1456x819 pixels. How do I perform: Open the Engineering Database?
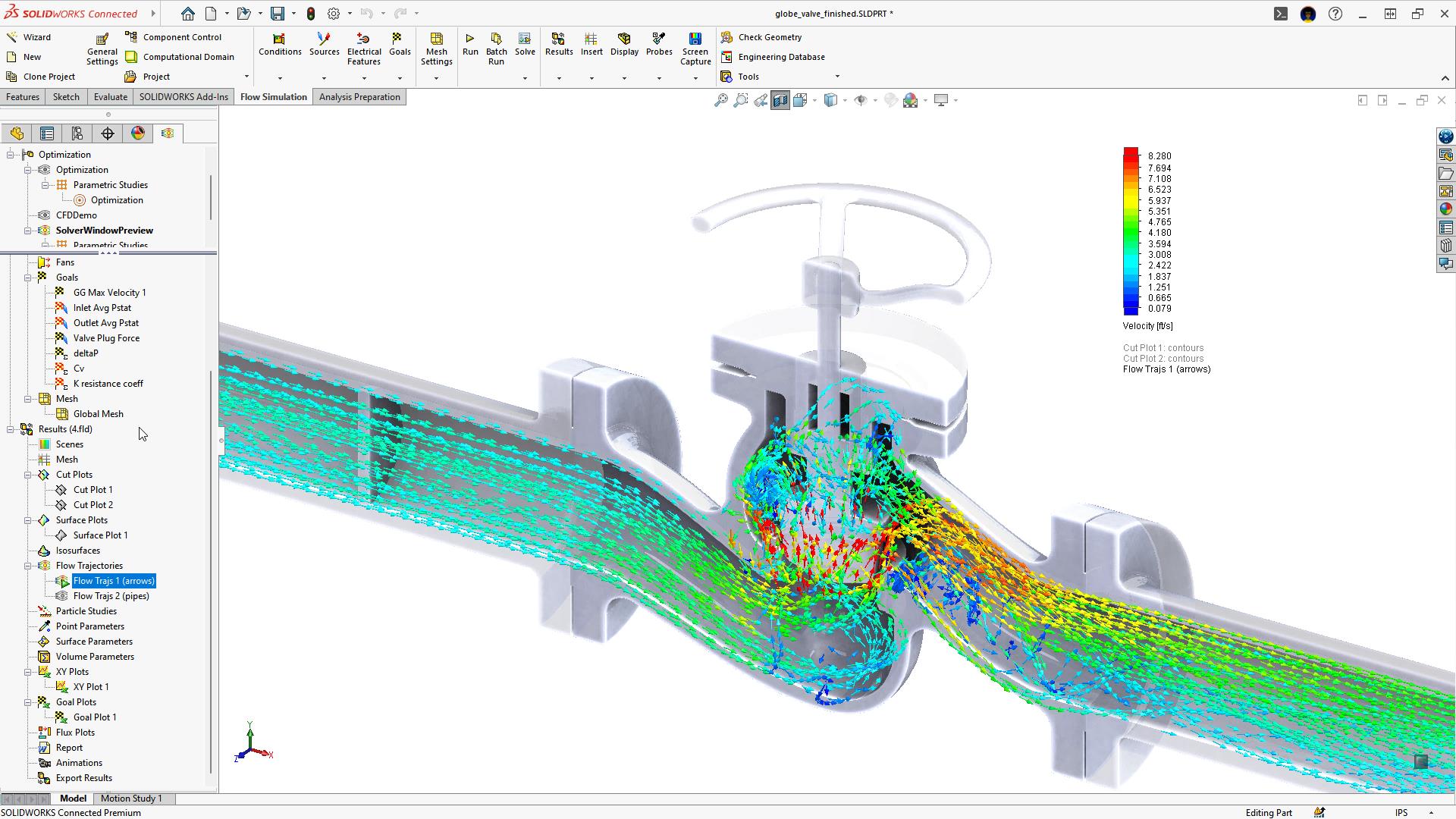pos(781,56)
